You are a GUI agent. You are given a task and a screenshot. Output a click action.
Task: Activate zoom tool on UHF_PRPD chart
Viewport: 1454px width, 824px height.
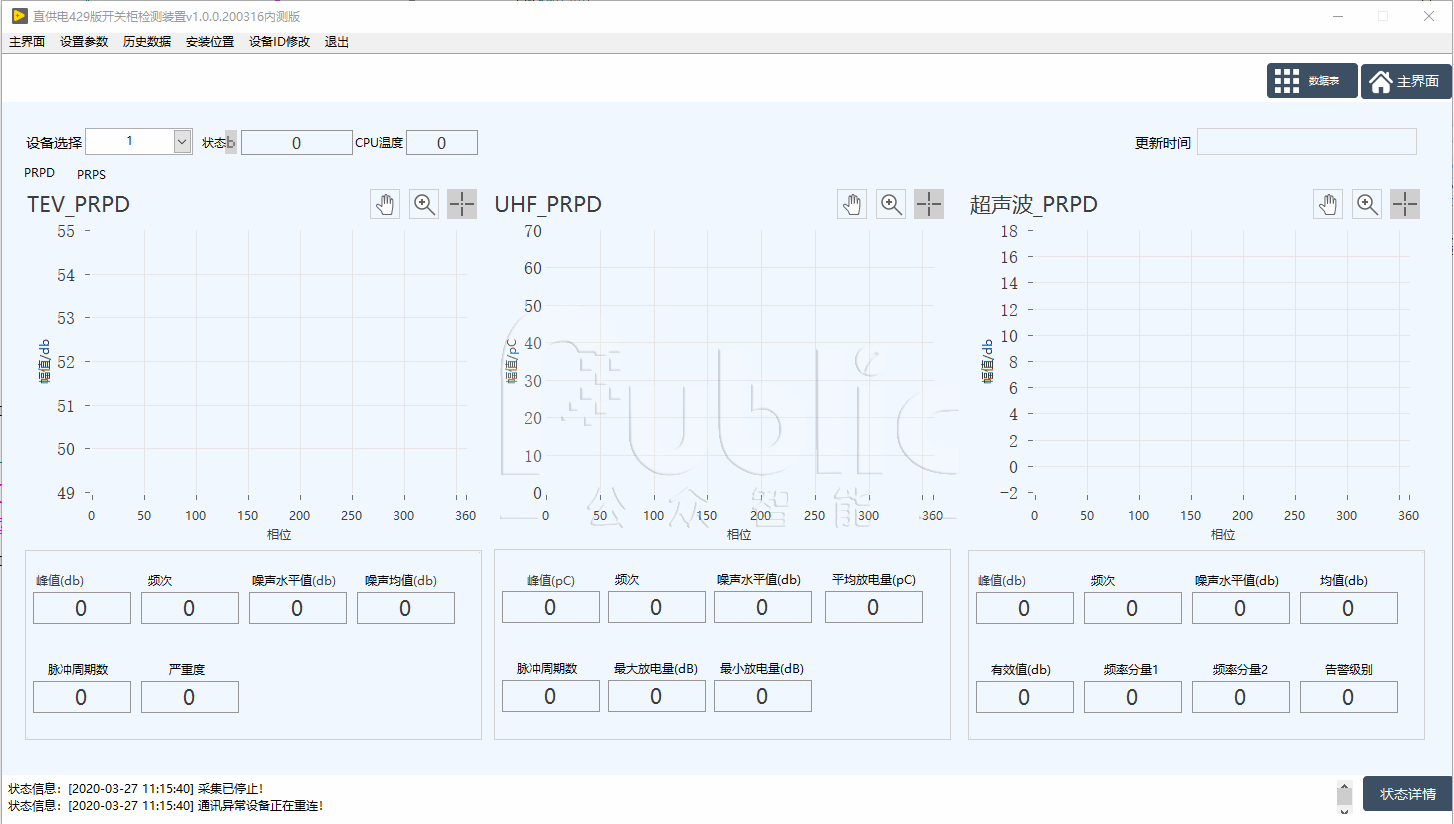(891, 204)
